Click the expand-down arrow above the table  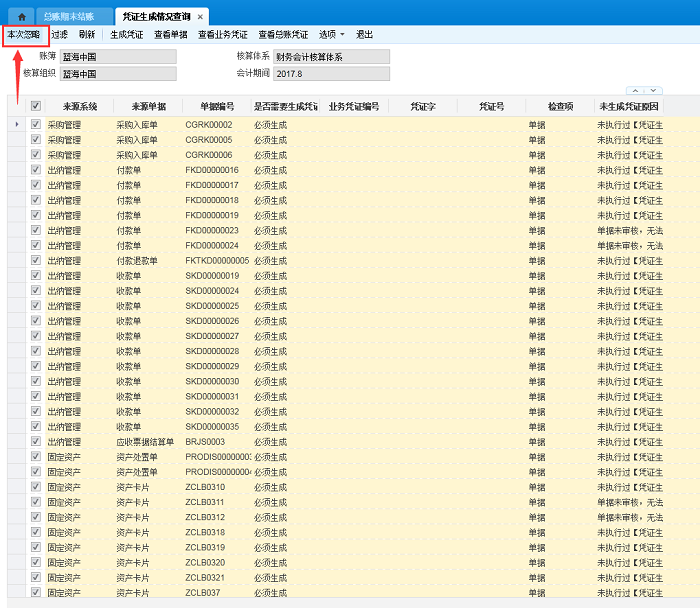click(653, 90)
